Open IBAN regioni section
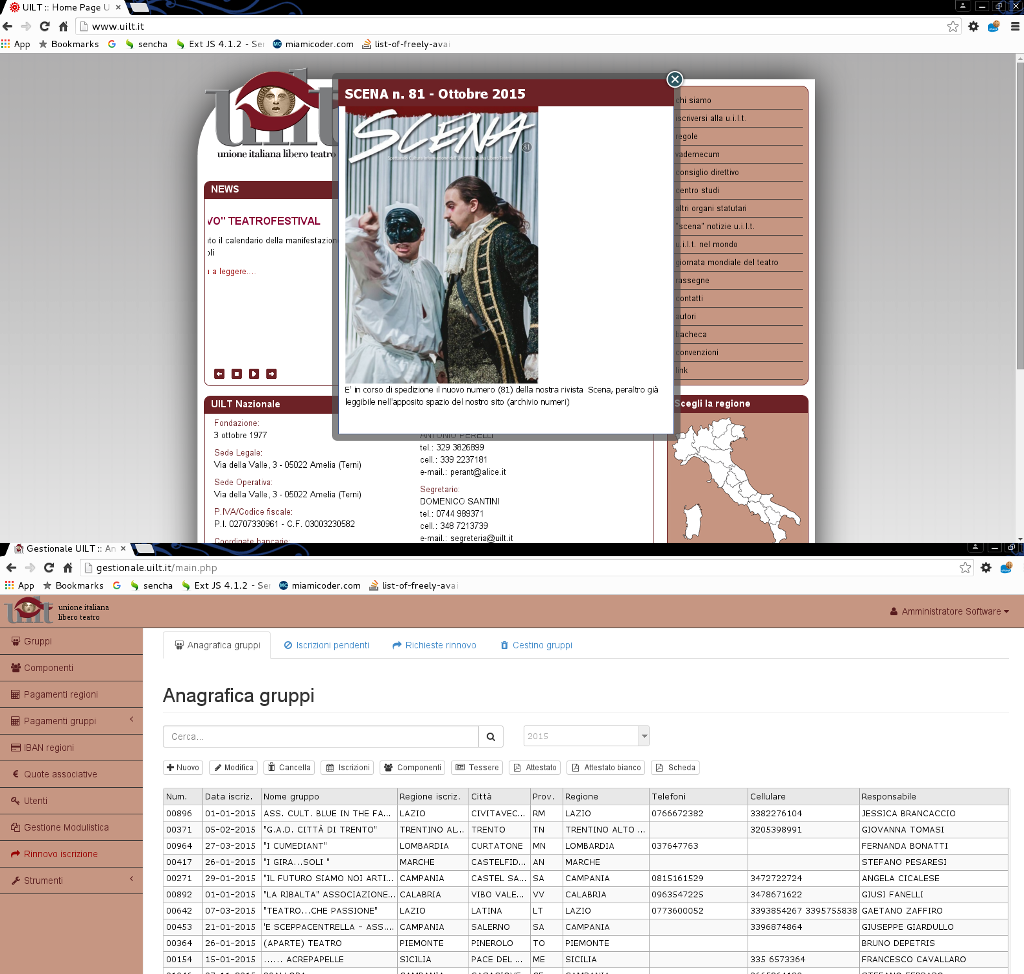 71,747
